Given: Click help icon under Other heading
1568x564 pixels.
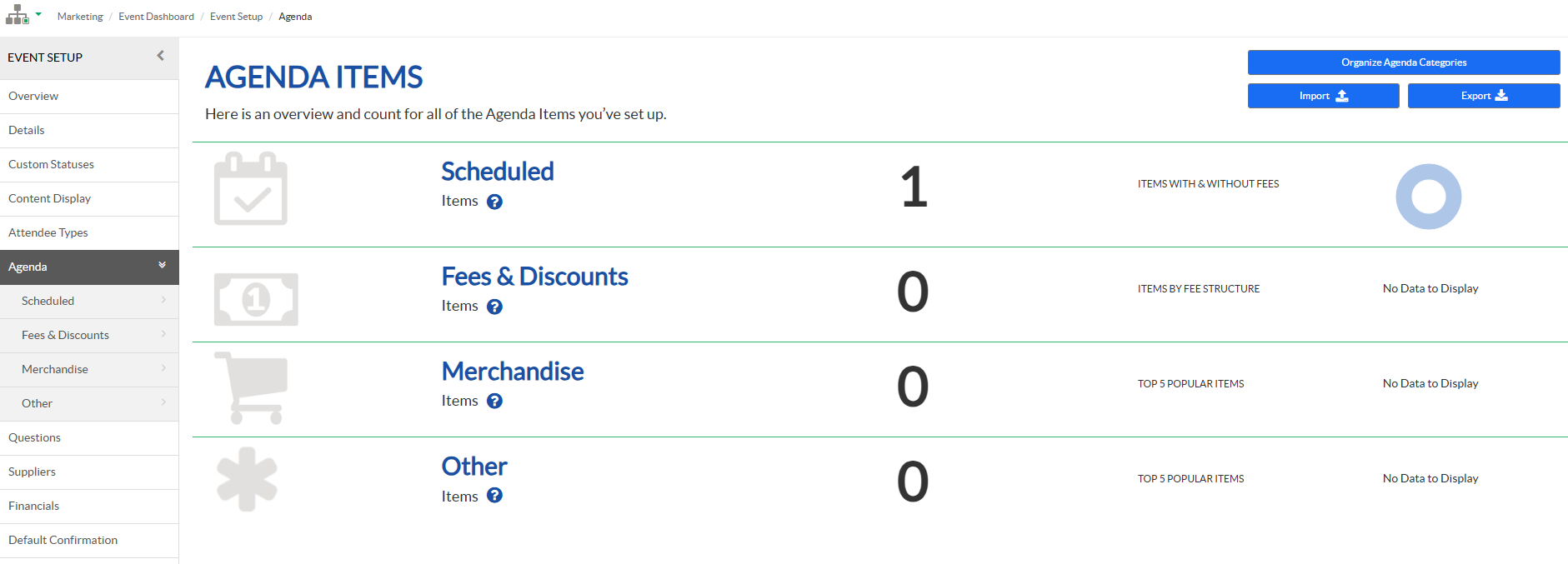Looking at the screenshot, I should [x=494, y=496].
